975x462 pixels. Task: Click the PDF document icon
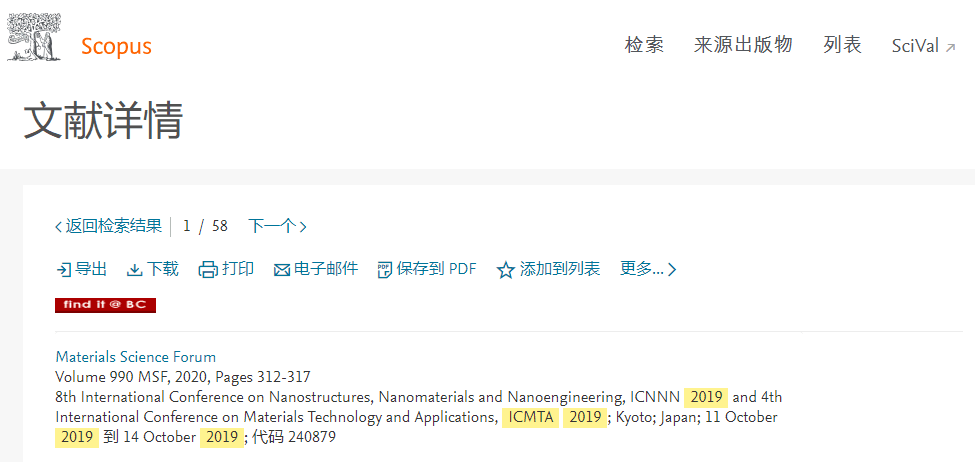[386, 270]
